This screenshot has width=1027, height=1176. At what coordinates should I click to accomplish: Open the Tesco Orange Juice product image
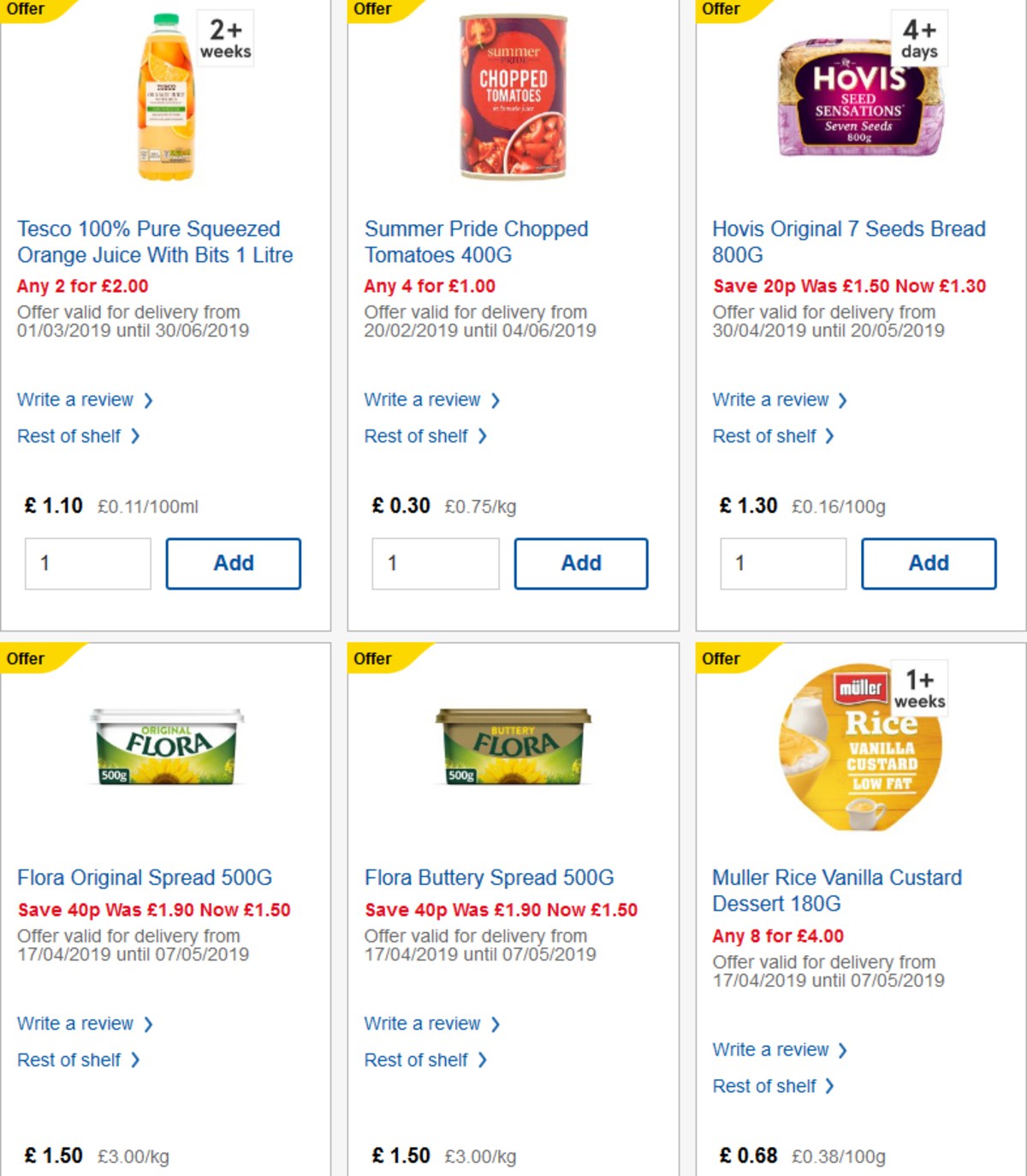coord(165,98)
